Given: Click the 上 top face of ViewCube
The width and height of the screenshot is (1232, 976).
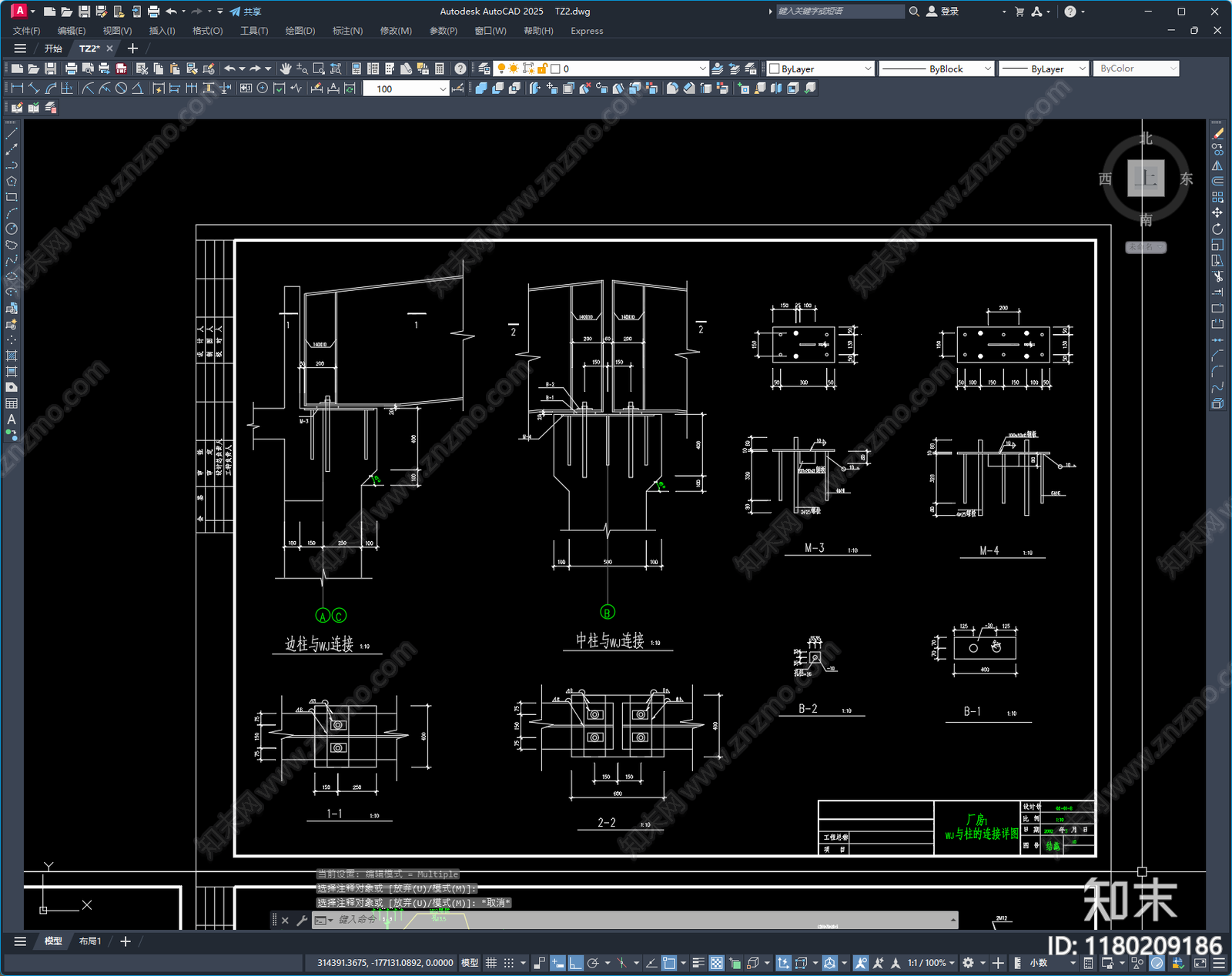Looking at the screenshot, I should (1146, 179).
